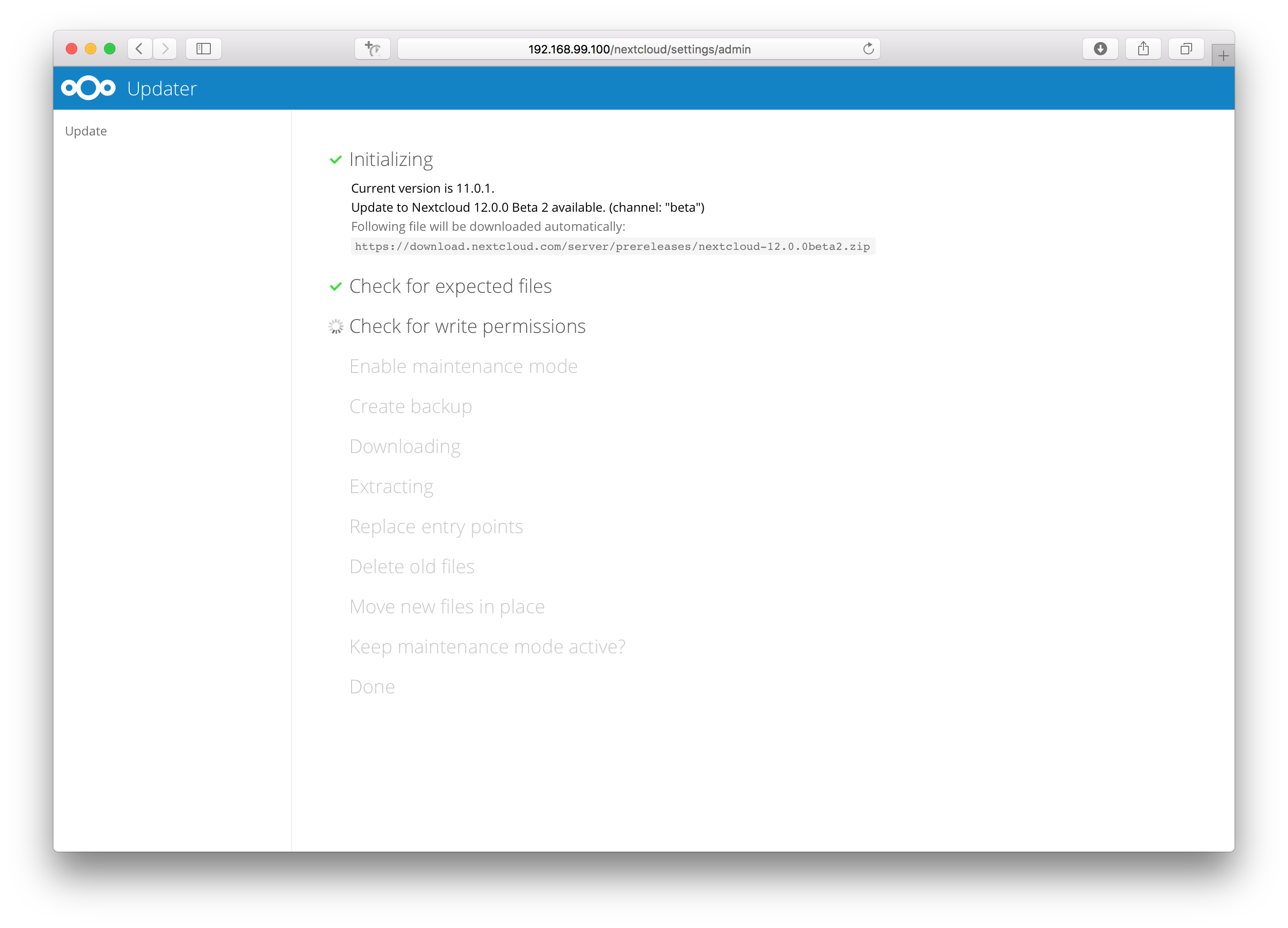1288x928 pixels.
Task: Select the Updater header title
Action: point(163,88)
